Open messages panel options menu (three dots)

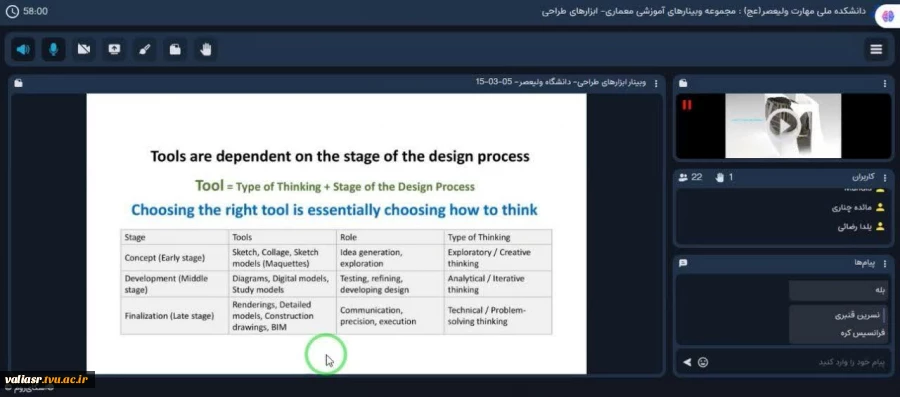885,263
